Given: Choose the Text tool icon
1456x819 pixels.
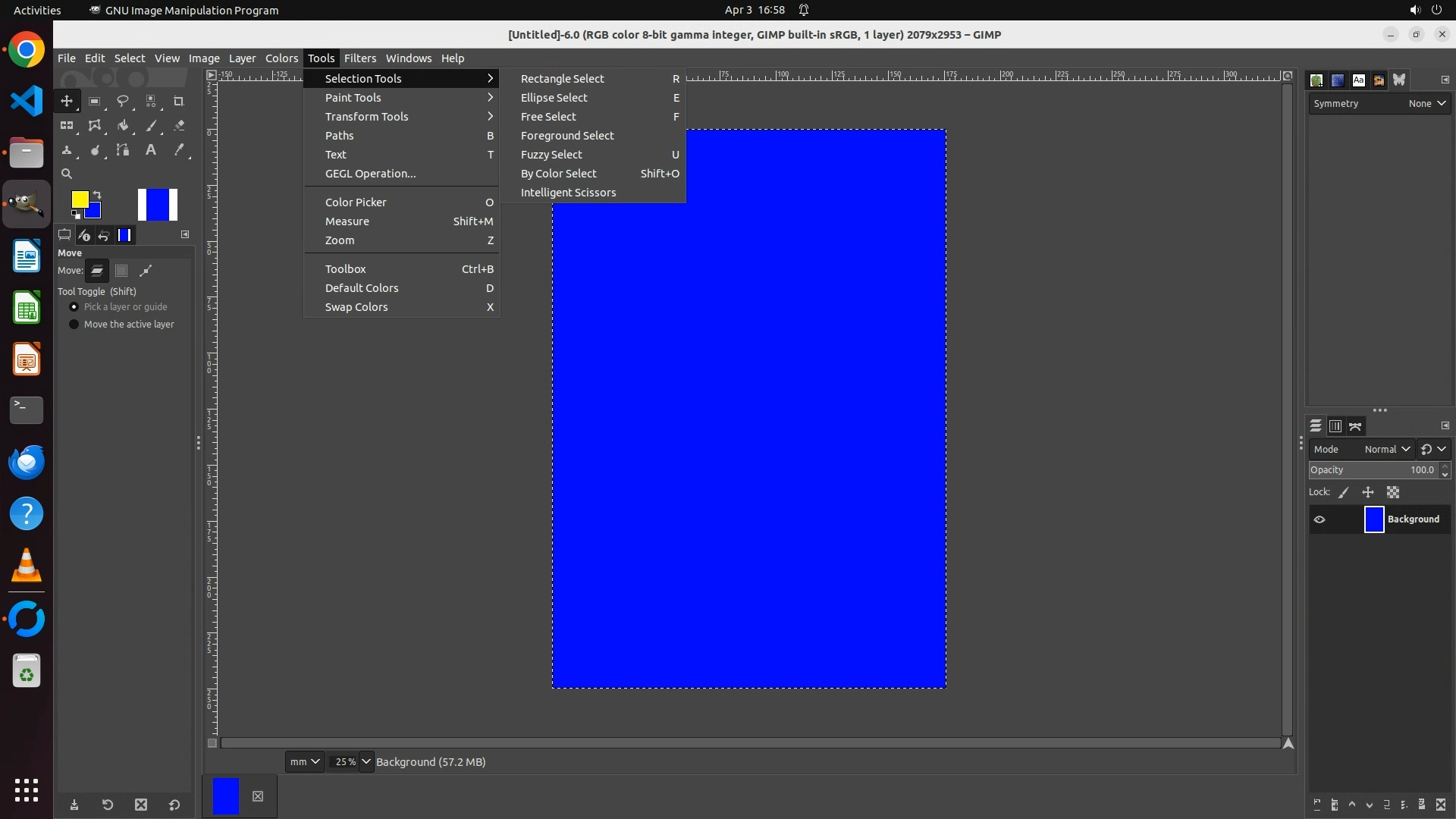Looking at the screenshot, I should (151, 150).
